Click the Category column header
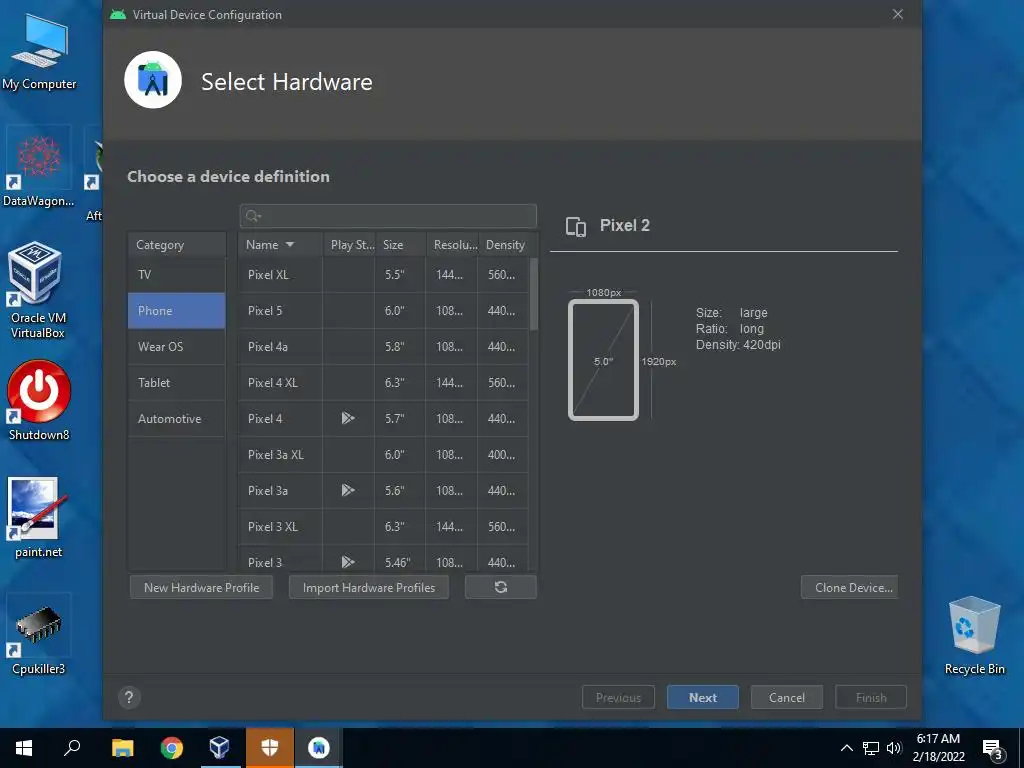 [x=177, y=245]
